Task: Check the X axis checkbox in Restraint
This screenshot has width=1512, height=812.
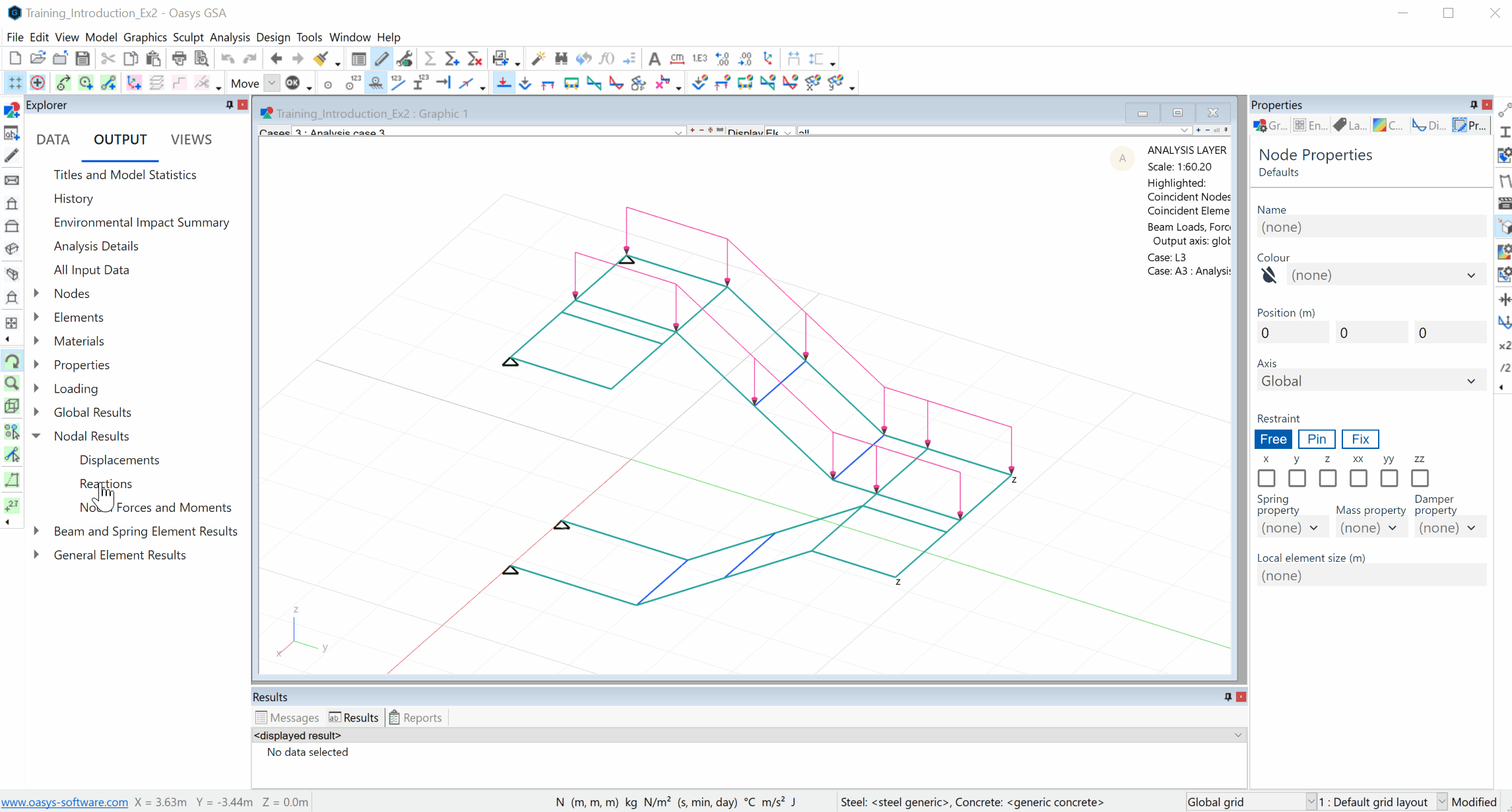Action: coord(1265,478)
